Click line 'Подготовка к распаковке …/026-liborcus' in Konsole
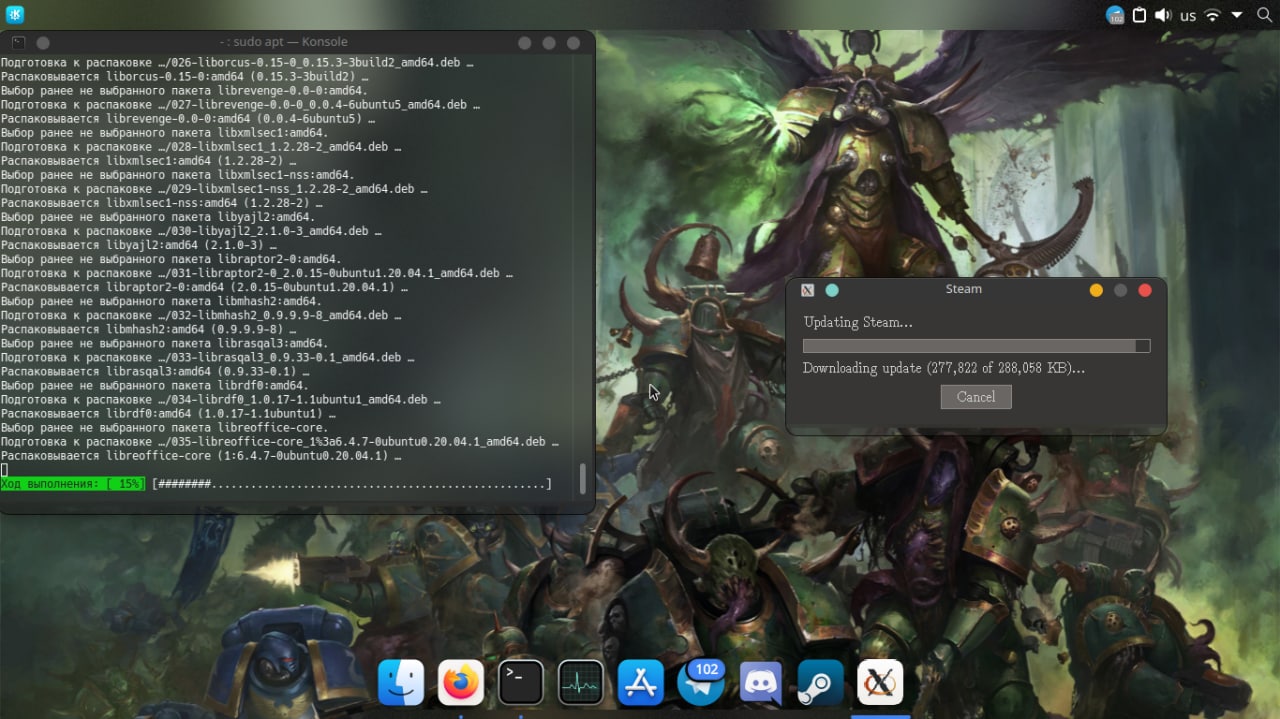 [x=237, y=63]
